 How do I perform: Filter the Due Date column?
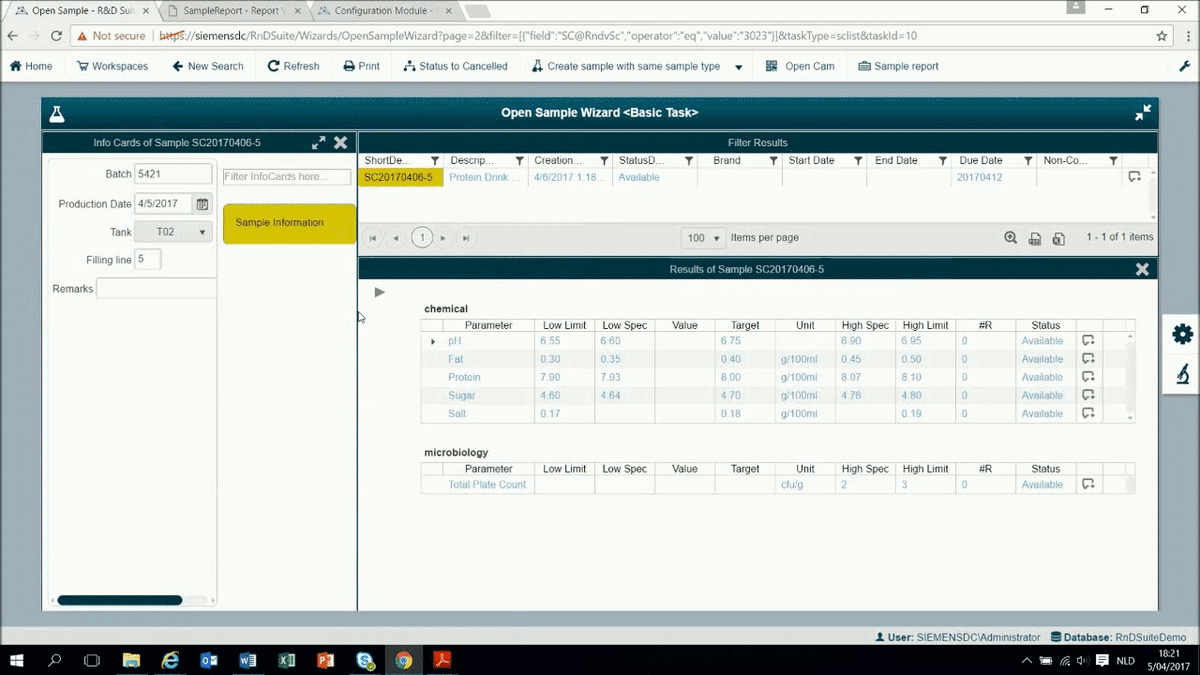1028,161
